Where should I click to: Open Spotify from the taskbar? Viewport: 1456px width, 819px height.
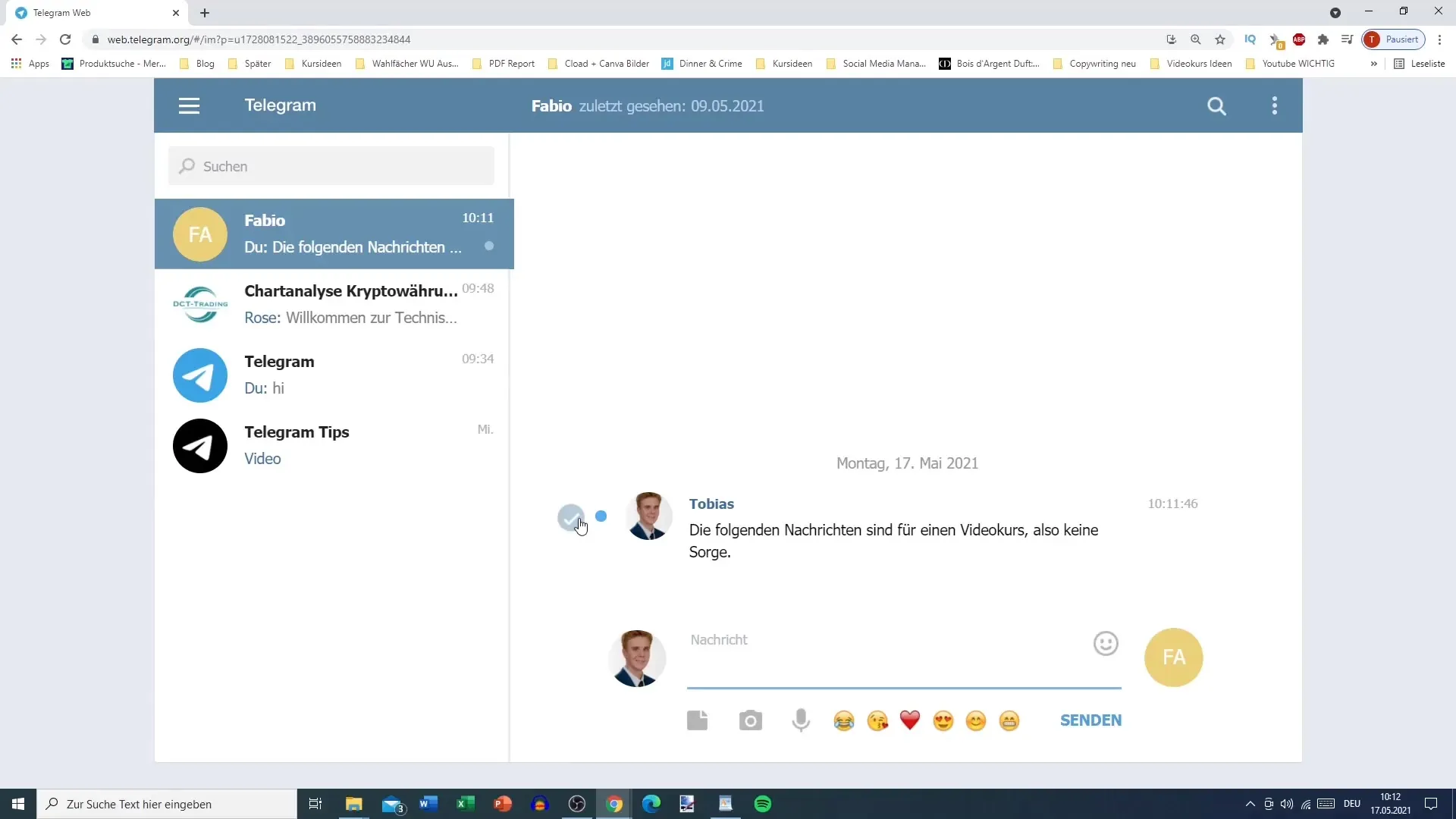click(x=763, y=804)
